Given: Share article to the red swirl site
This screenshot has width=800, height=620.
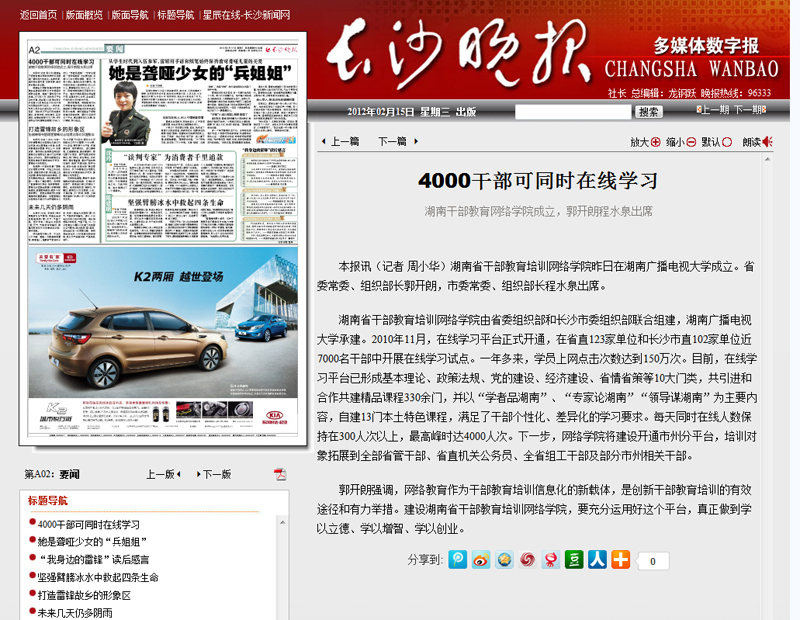Looking at the screenshot, I should tap(528, 560).
